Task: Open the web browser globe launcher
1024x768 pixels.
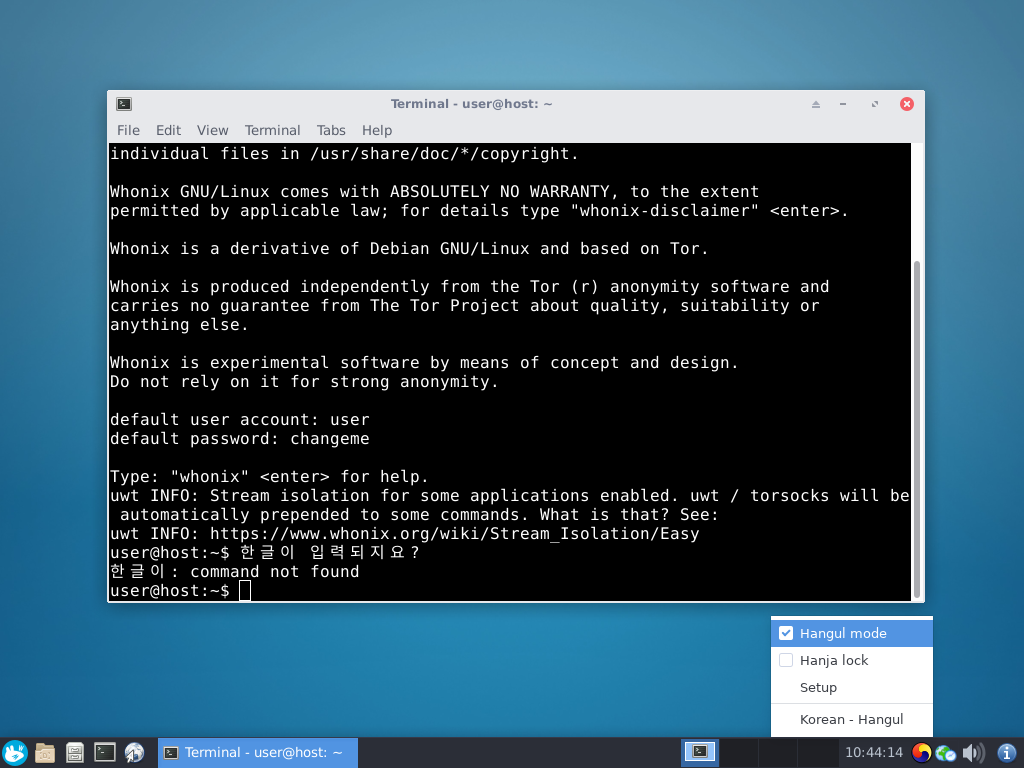Action: click(x=135, y=753)
